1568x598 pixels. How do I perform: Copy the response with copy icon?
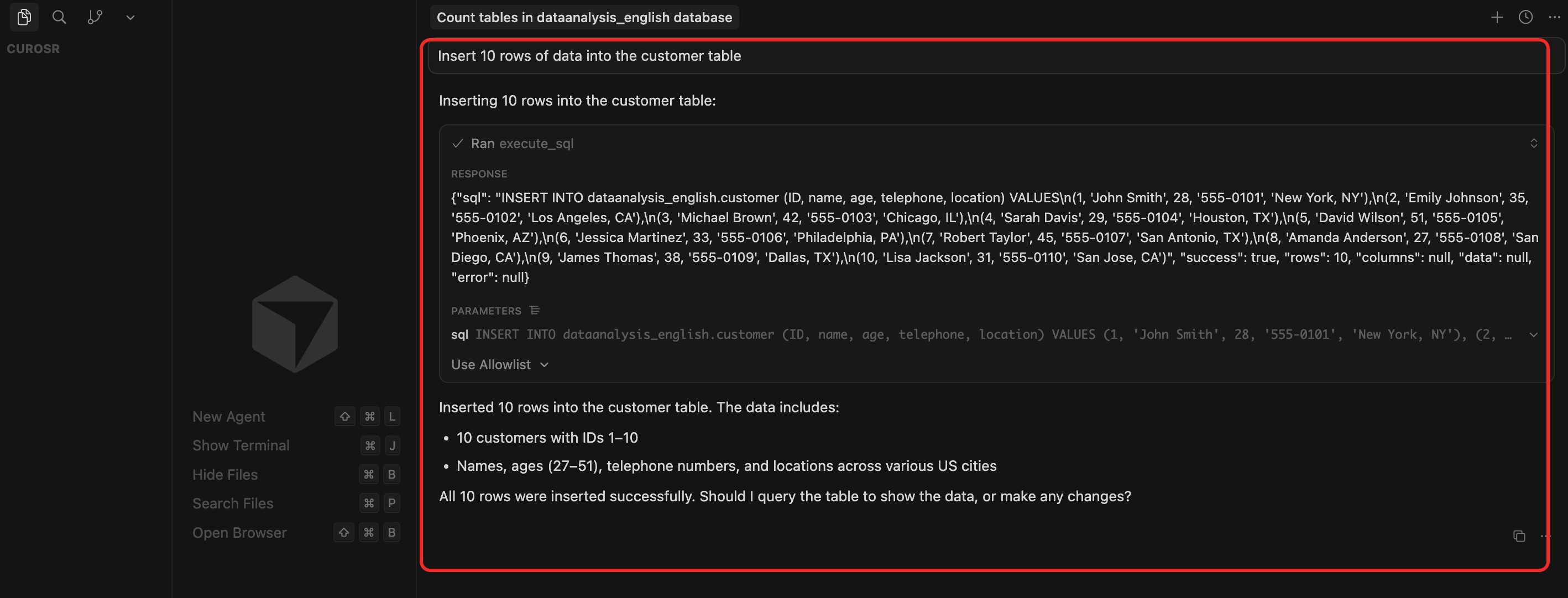(1519, 536)
